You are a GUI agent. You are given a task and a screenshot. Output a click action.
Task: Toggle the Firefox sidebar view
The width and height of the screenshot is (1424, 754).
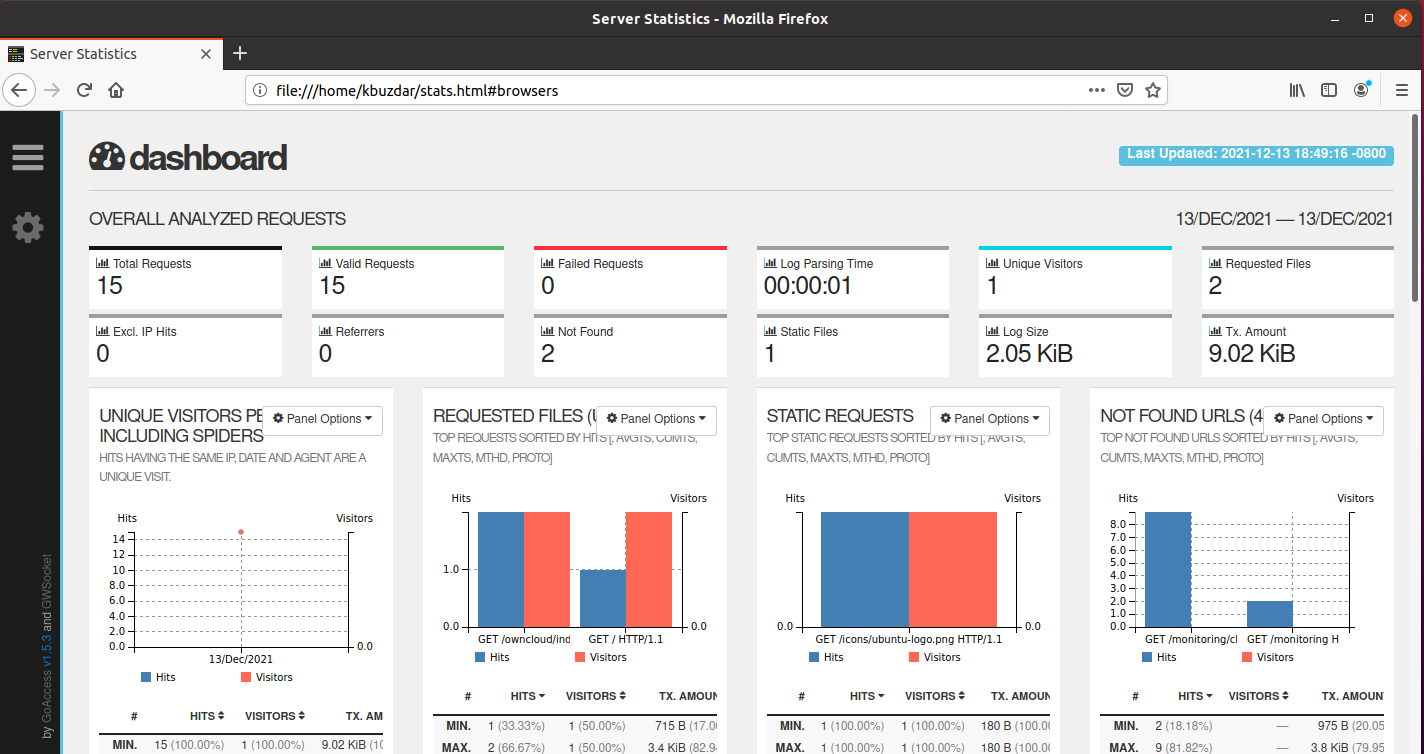[x=1329, y=90]
